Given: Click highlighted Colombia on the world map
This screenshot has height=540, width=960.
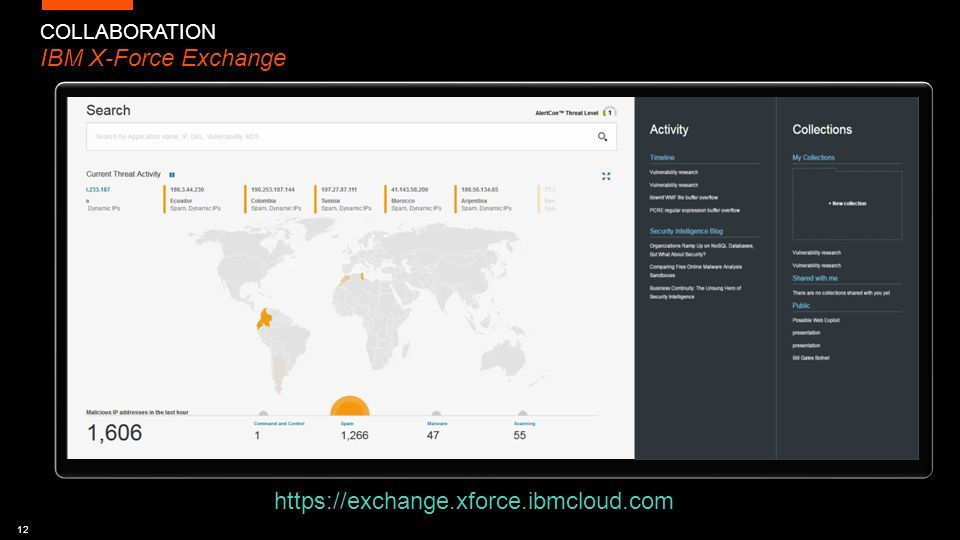Looking at the screenshot, I should [x=264, y=319].
